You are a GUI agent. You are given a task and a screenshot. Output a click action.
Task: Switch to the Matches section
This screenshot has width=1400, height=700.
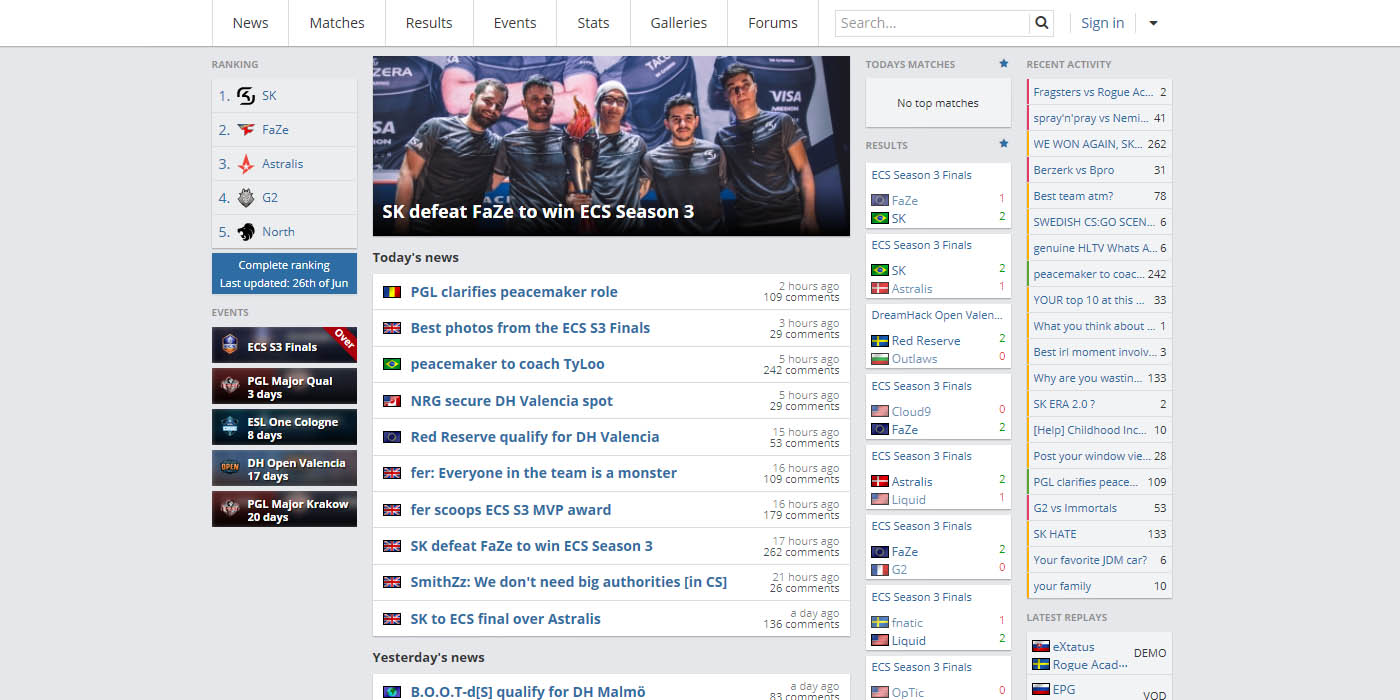click(x=336, y=22)
